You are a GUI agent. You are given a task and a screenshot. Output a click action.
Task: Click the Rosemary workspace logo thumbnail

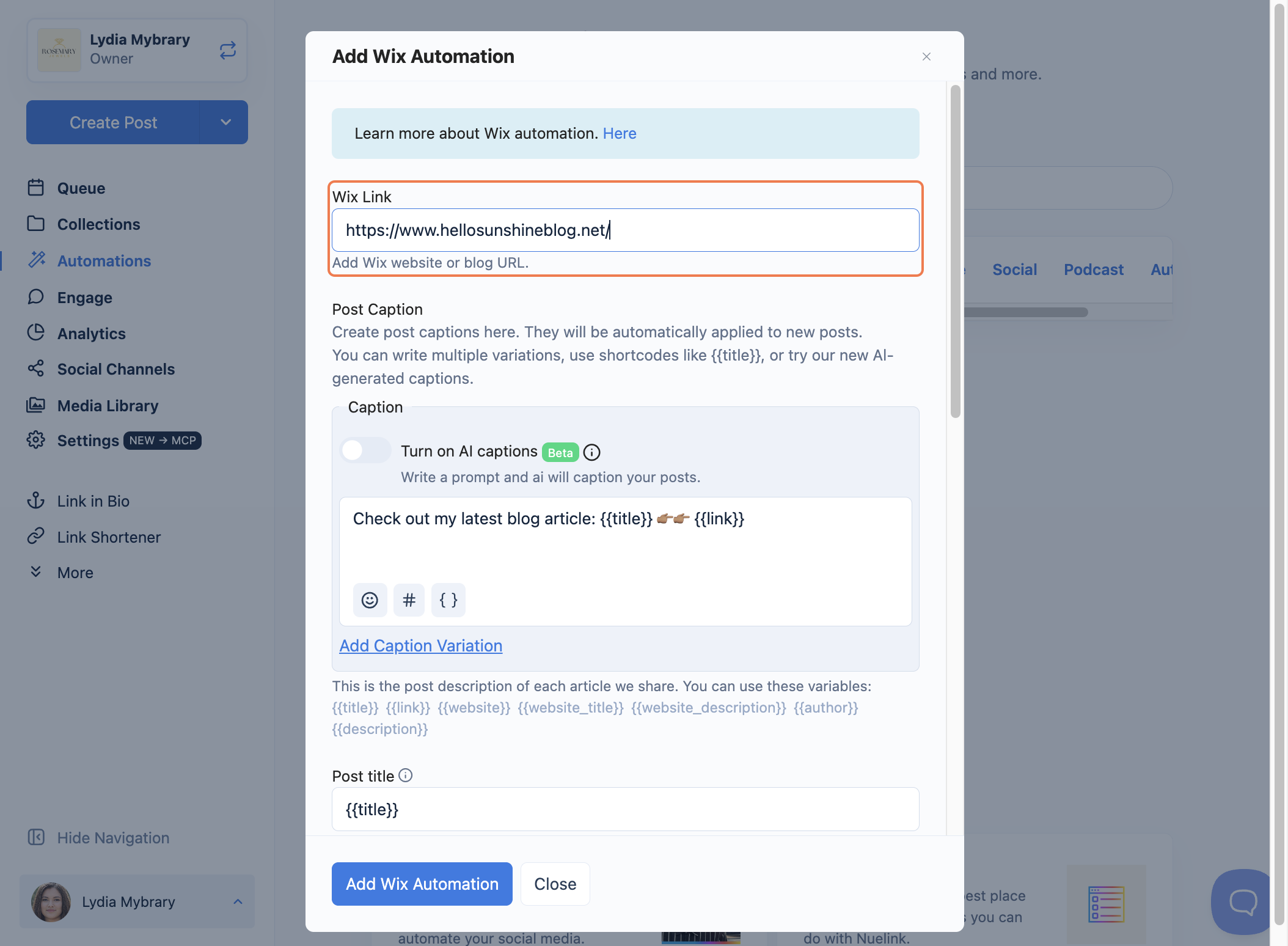coord(59,50)
